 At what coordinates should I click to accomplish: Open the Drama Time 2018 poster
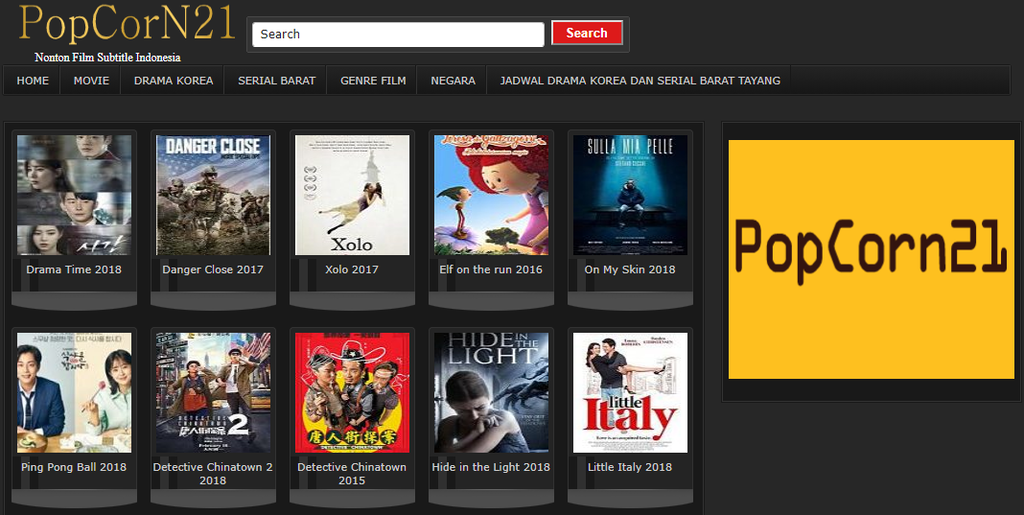[x=74, y=195]
